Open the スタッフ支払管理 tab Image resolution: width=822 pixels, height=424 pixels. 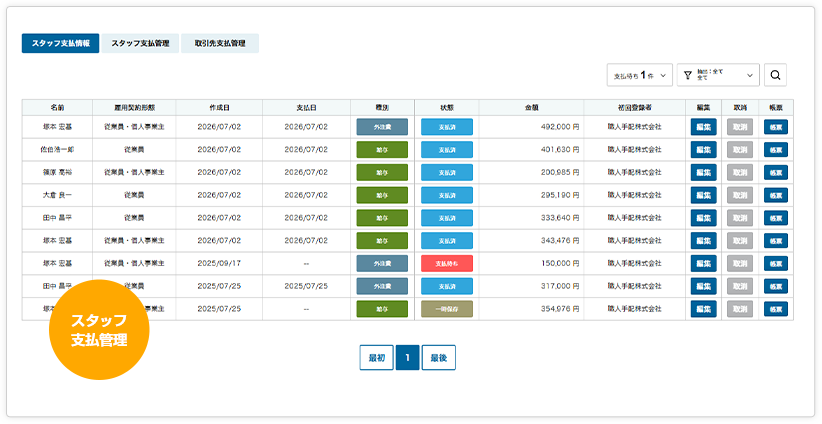140,44
